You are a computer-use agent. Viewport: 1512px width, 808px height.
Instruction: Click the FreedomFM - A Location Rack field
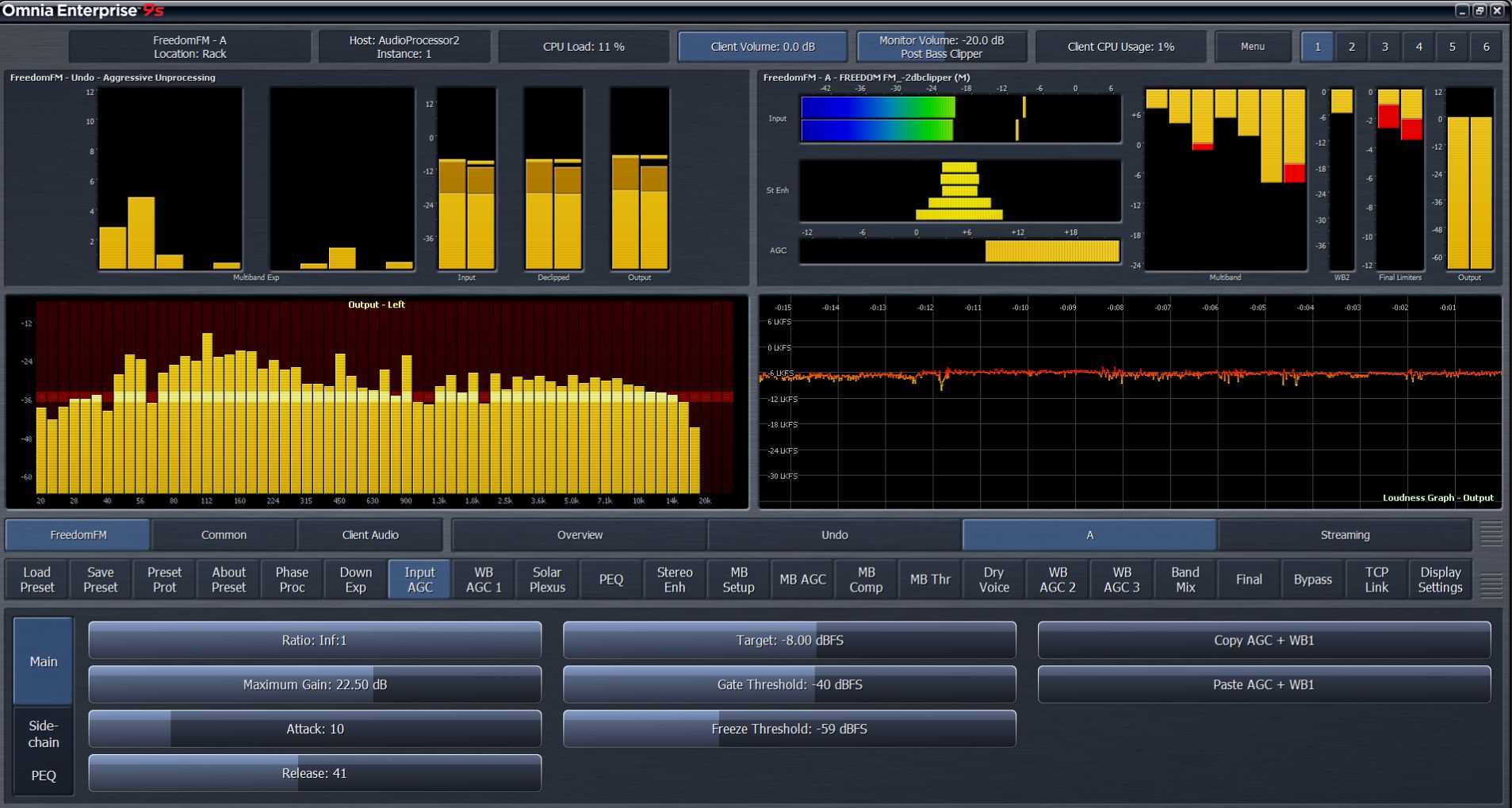pos(189,47)
